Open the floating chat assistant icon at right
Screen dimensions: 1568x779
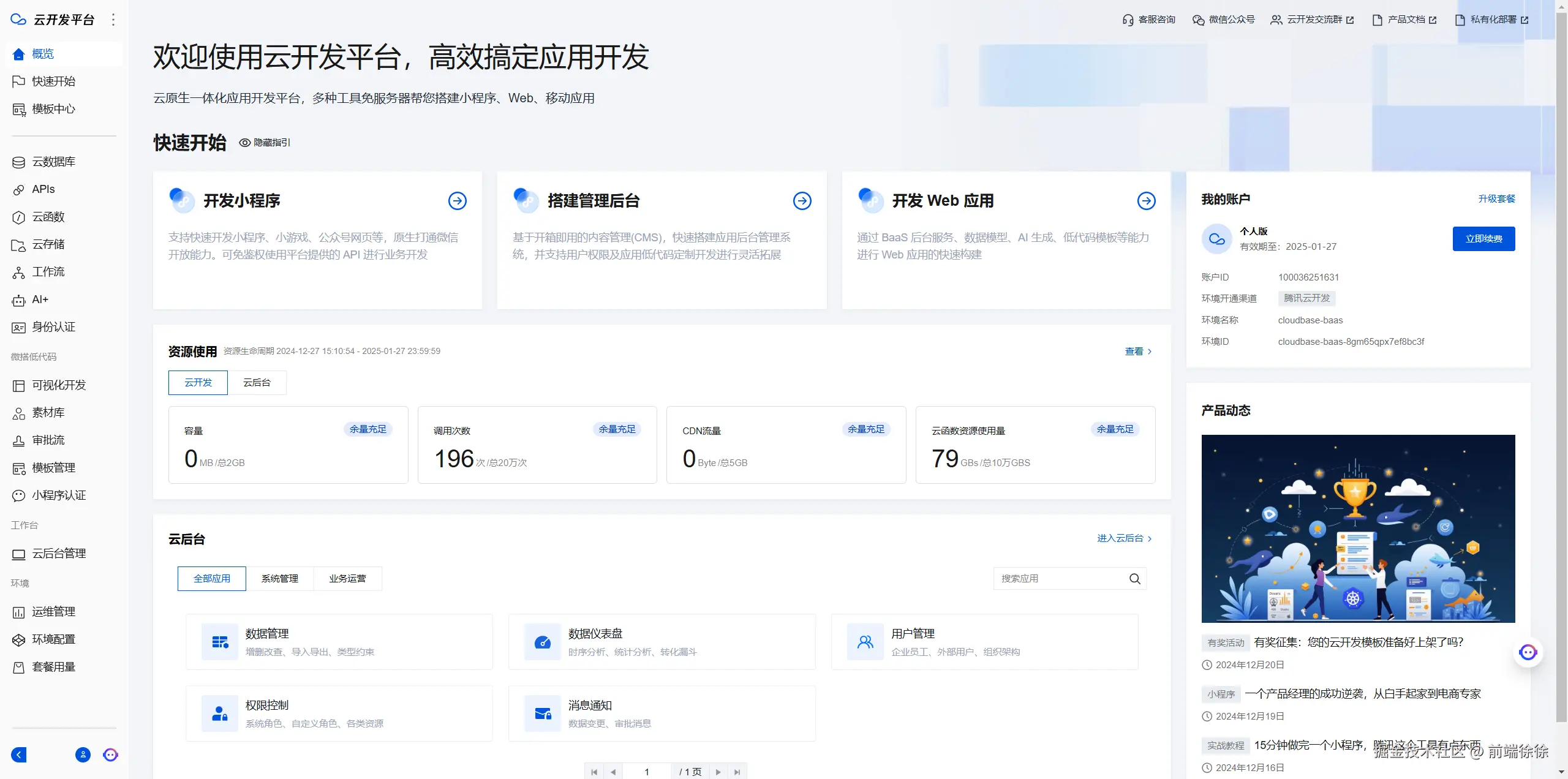[1528, 652]
